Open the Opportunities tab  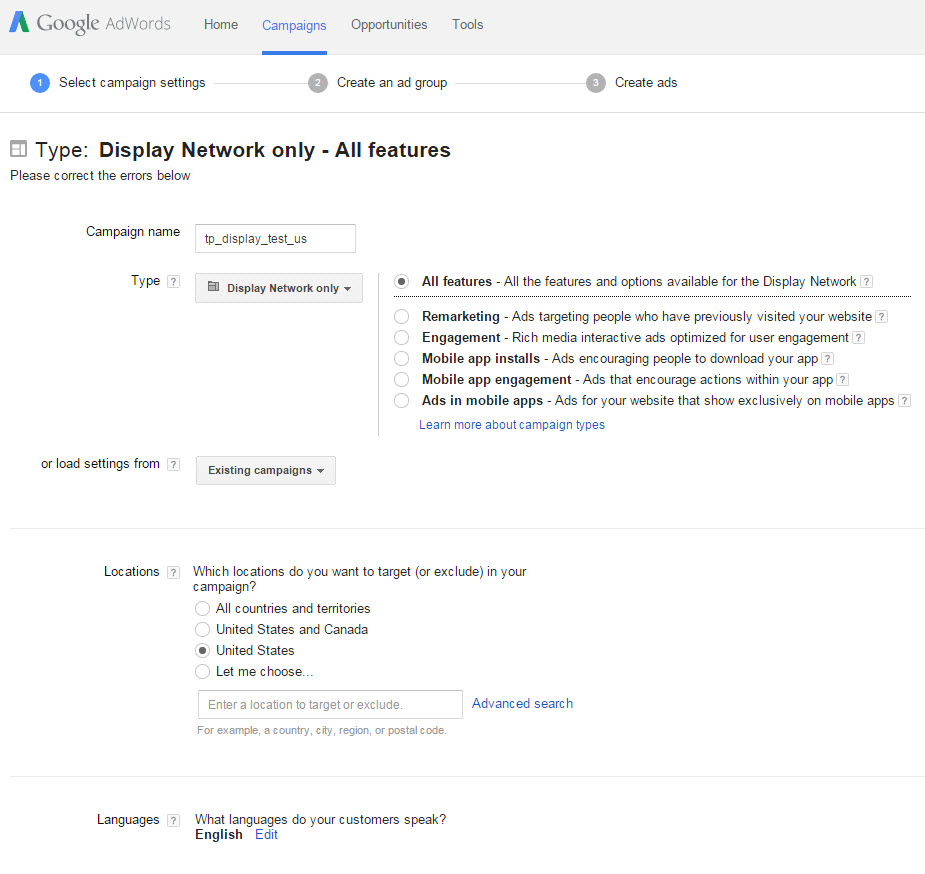coord(389,25)
